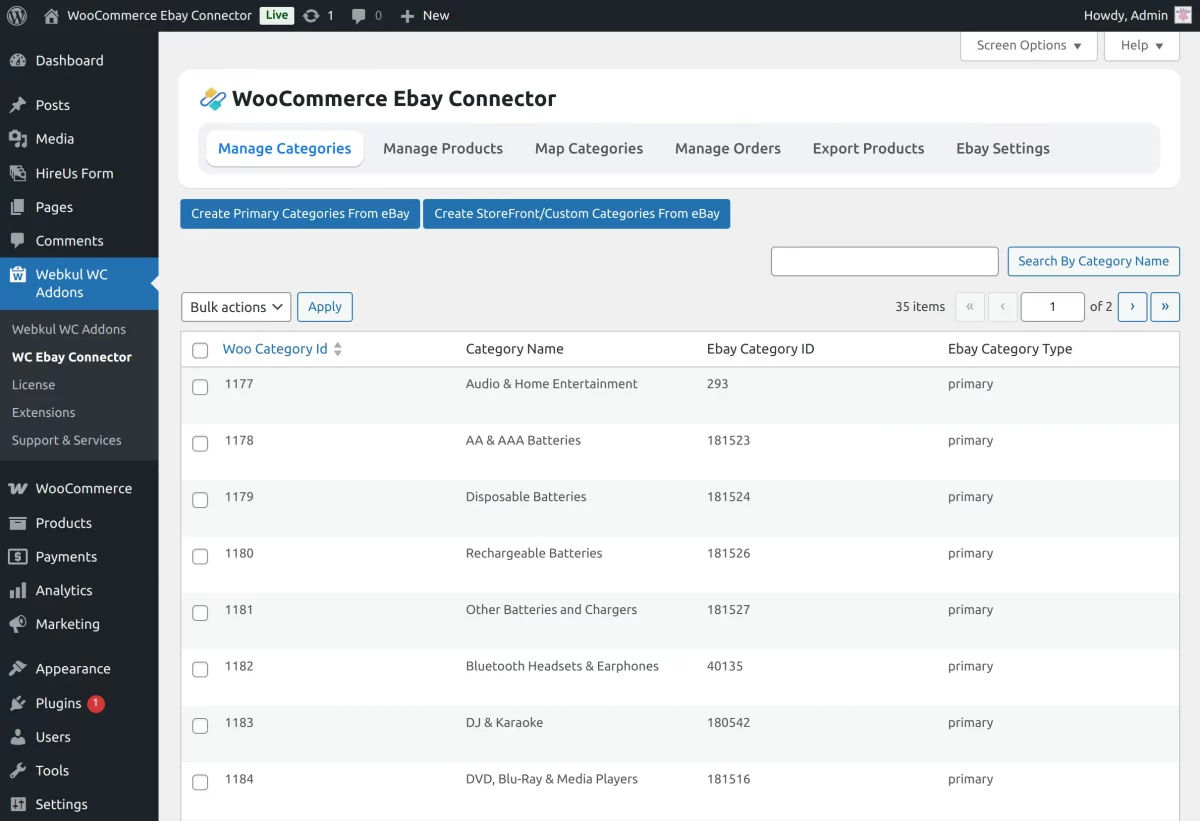Click Search By Category Name button

(1093, 261)
